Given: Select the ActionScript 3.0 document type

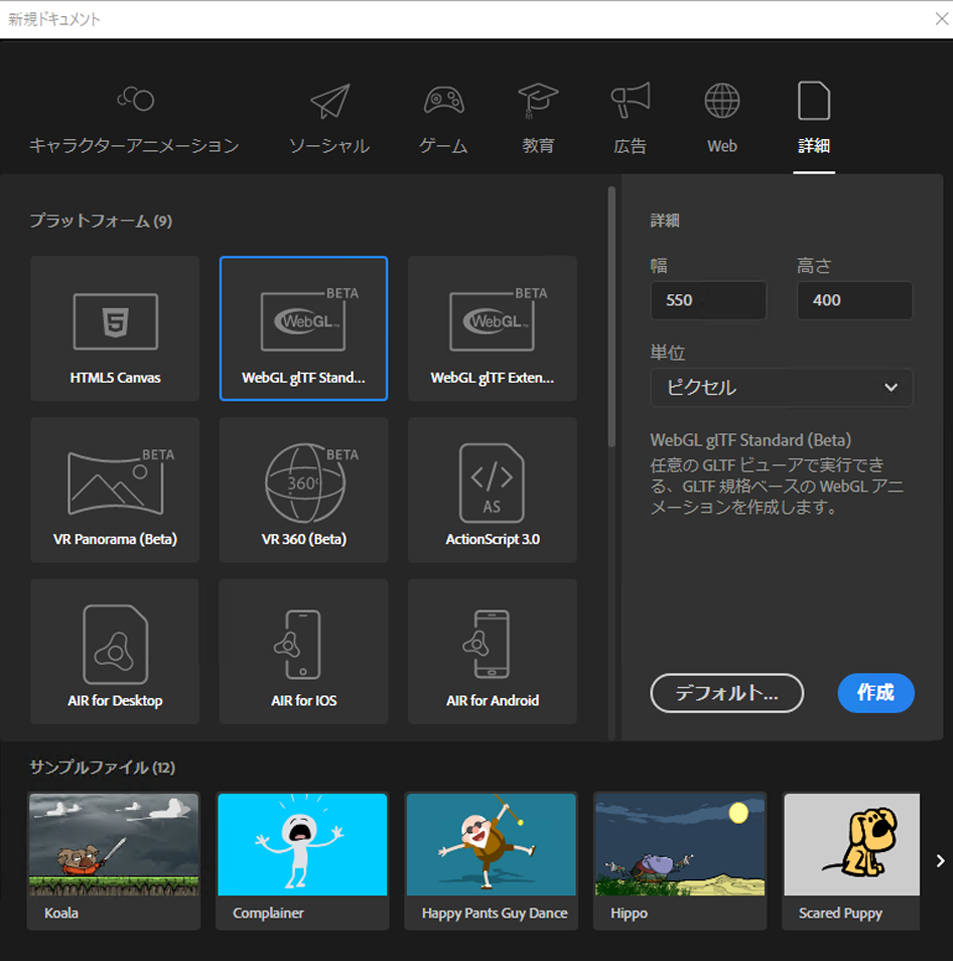Looking at the screenshot, I should click(491, 490).
